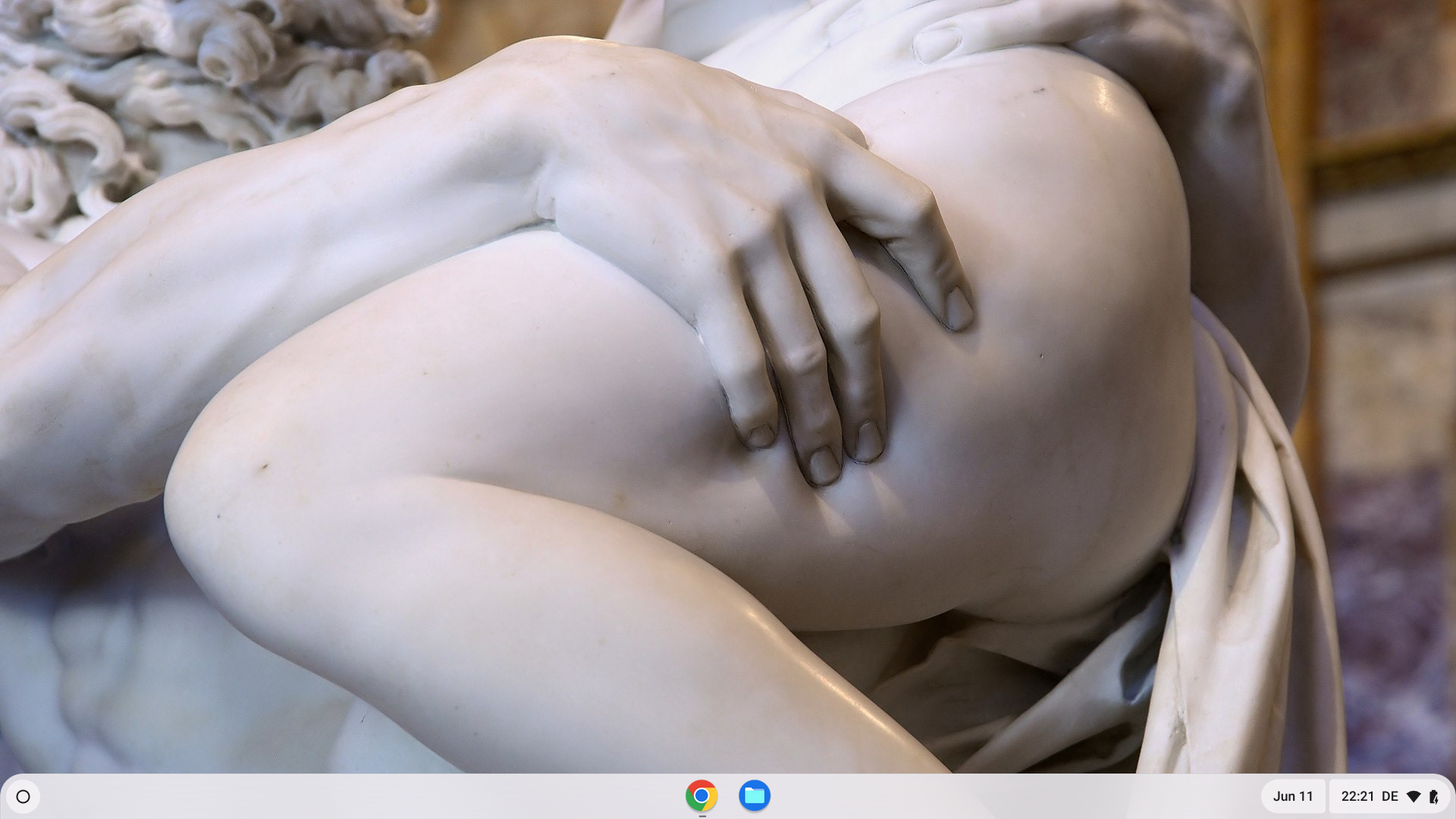Viewport: 1456px width, 819px height.
Task: Open the Jun 11 calendar date
Action: 1293,796
